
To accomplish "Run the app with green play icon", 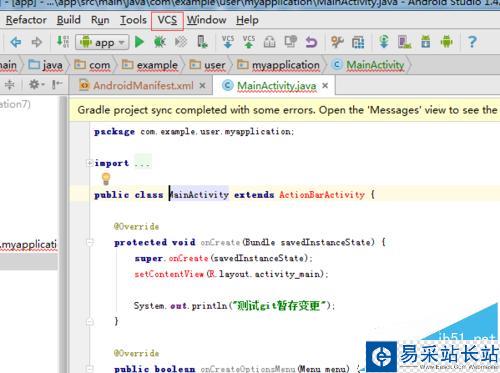I will click(139, 42).
